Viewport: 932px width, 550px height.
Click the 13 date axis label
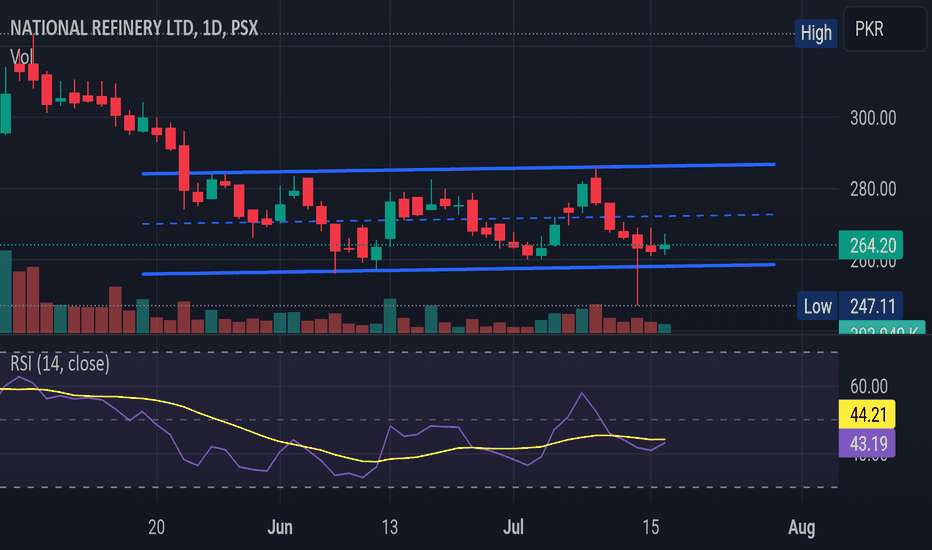tap(390, 527)
